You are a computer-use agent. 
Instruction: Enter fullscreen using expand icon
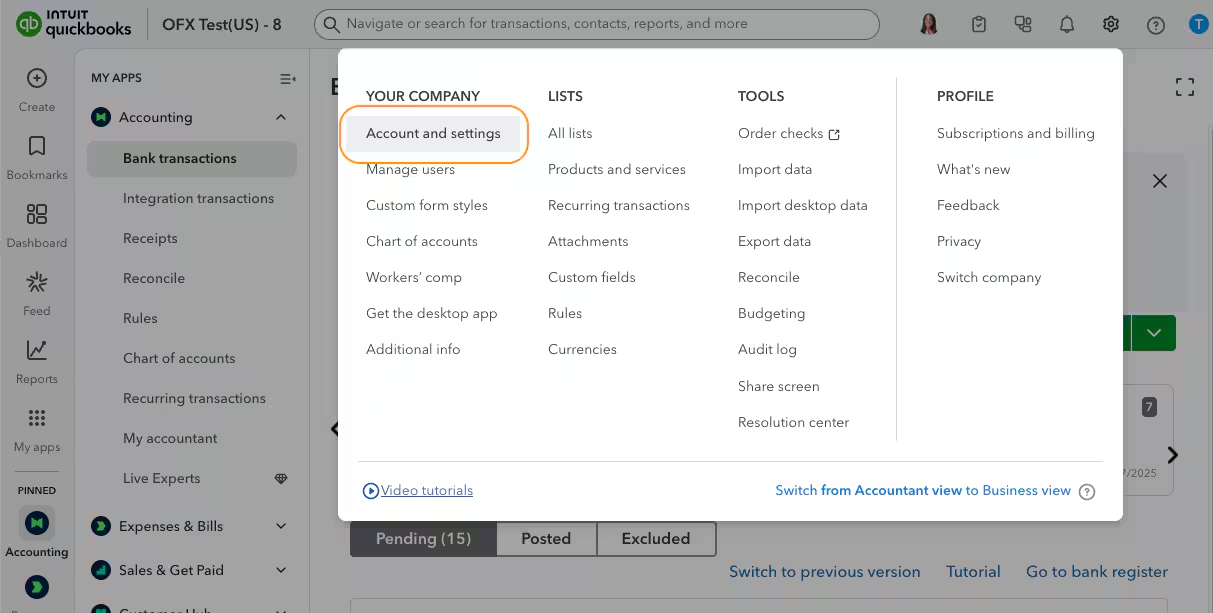coord(1185,87)
